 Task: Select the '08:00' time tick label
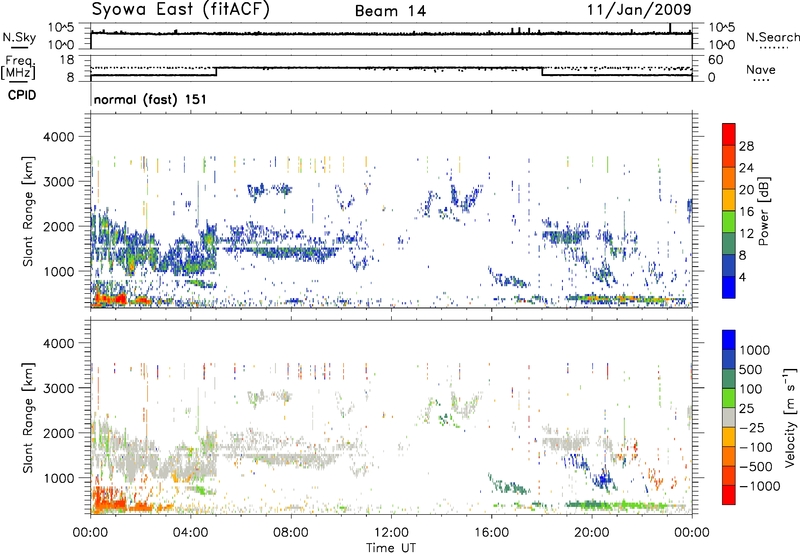[x=290, y=533]
